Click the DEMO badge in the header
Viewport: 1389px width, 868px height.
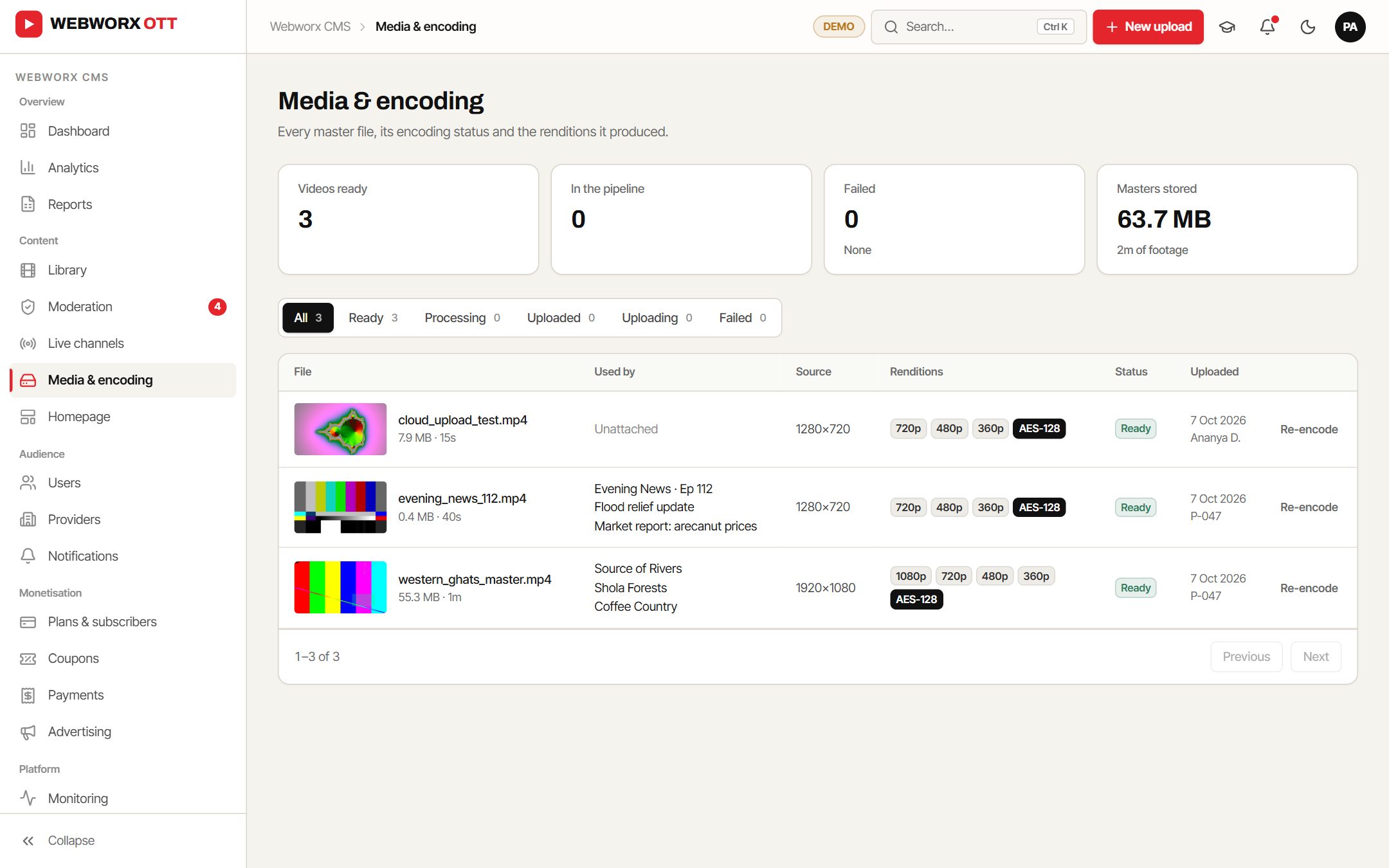pyautogui.click(x=839, y=26)
